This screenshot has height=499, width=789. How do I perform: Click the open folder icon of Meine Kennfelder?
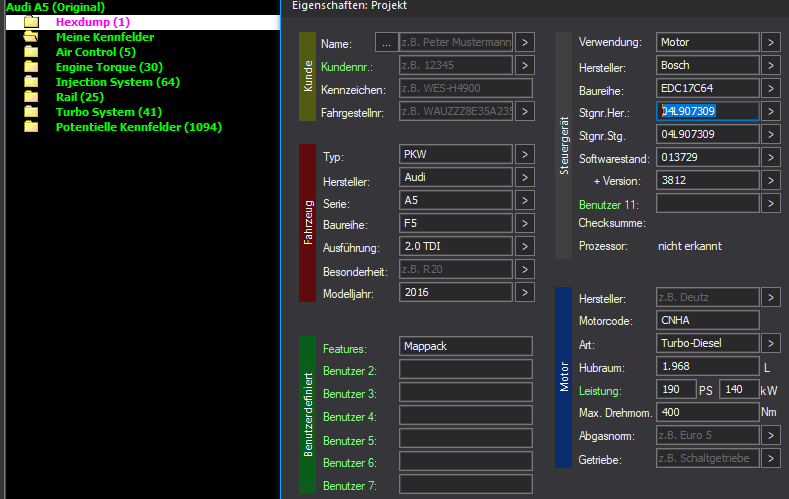(x=31, y=37)
